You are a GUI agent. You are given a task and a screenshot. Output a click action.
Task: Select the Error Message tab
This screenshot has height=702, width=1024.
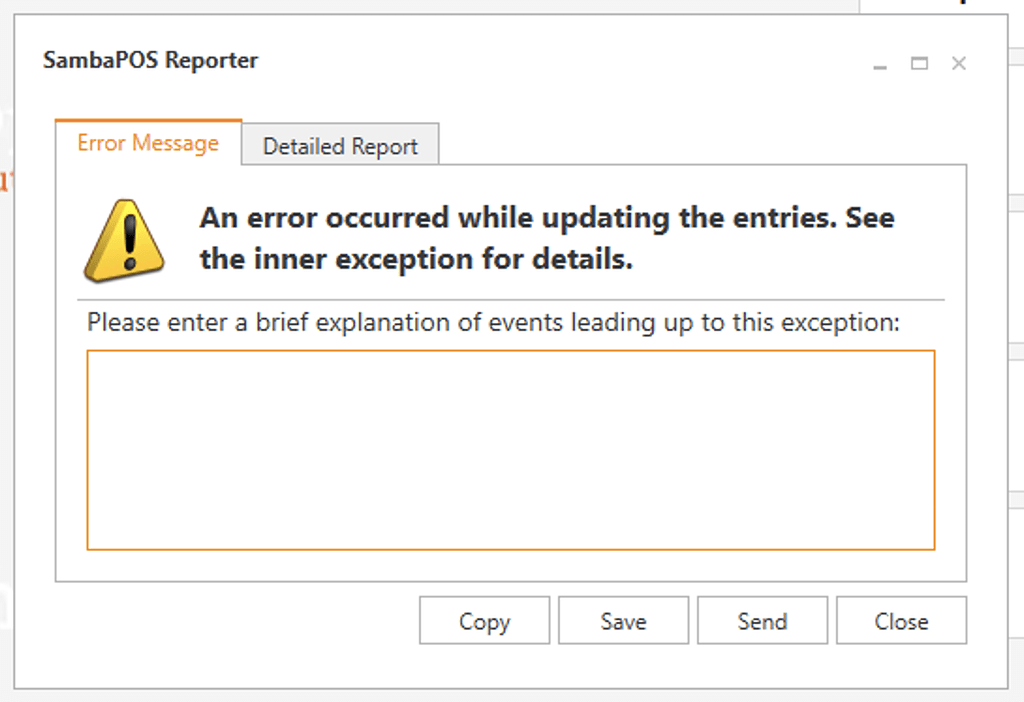148,143
